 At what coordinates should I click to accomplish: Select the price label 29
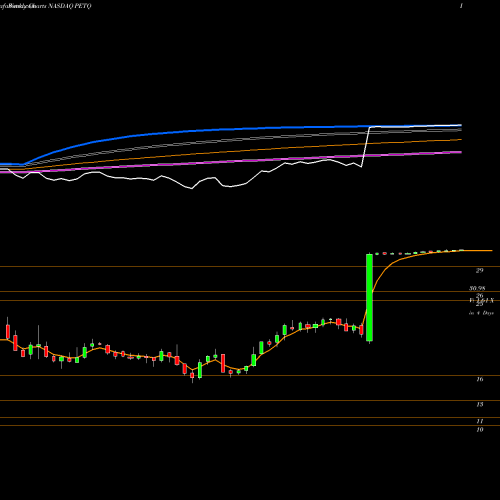pyautogui.click(x=479, y=270)
